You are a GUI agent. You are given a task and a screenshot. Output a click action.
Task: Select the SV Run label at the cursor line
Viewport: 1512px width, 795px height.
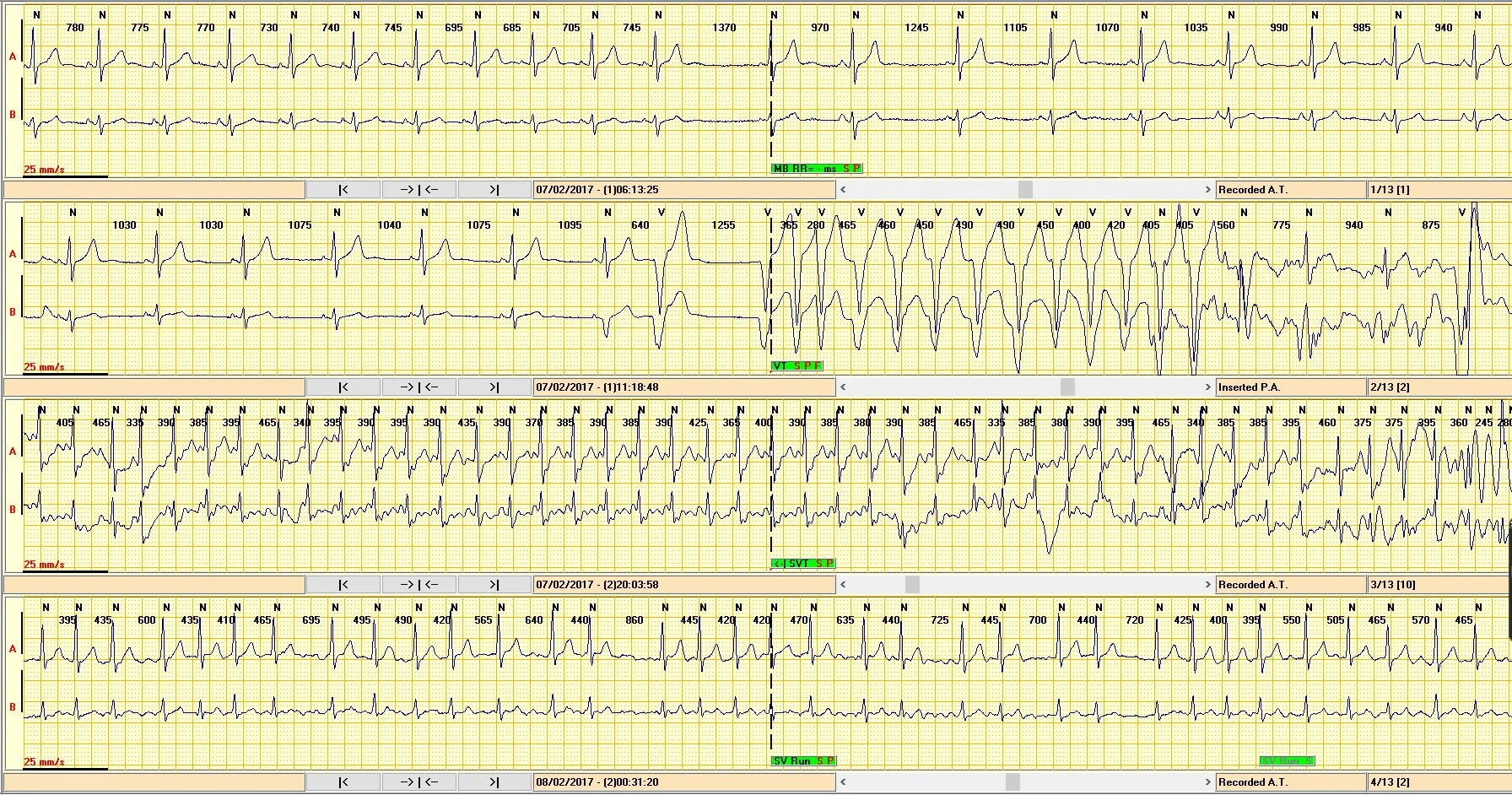click(803, 761)
